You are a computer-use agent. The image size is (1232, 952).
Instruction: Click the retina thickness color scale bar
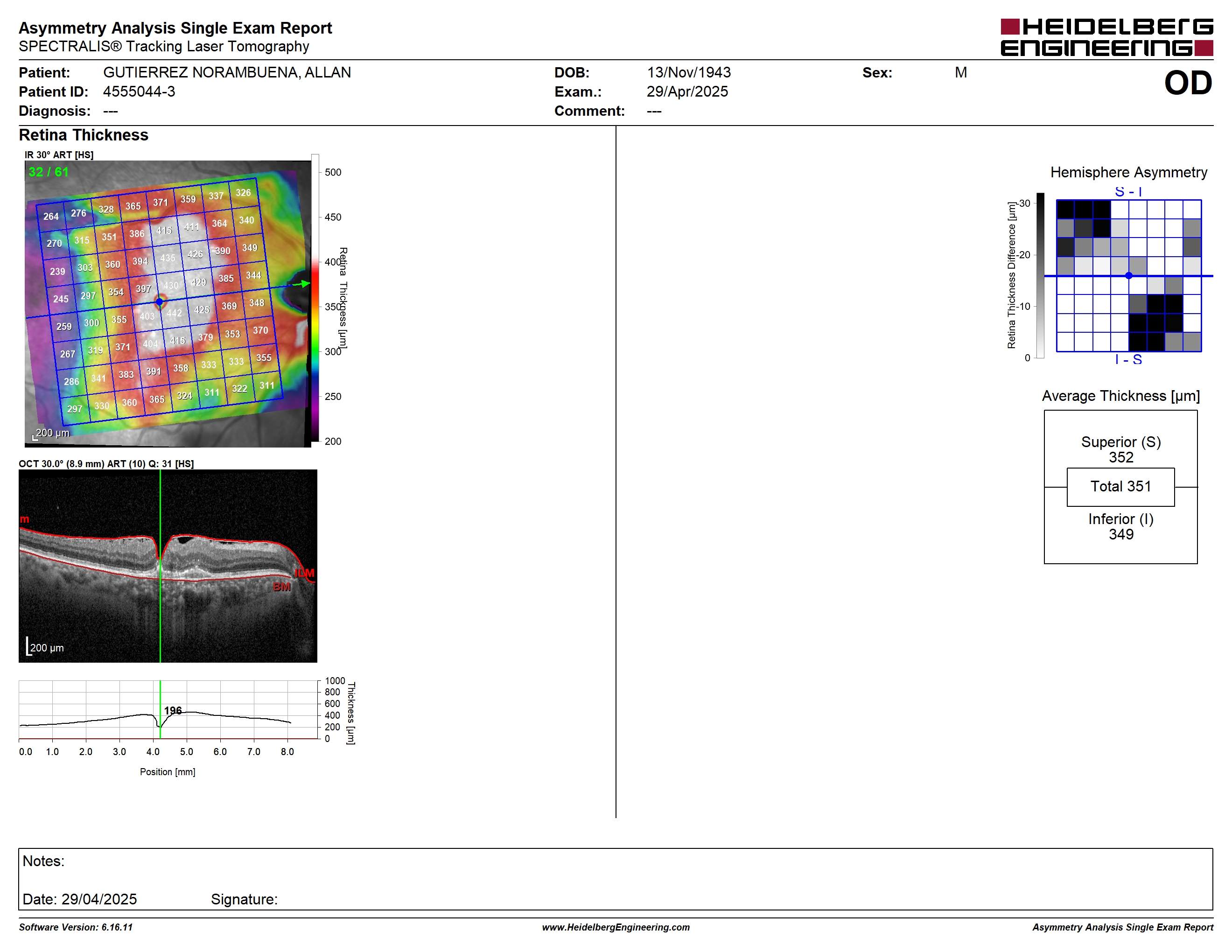tap(315, 298)
